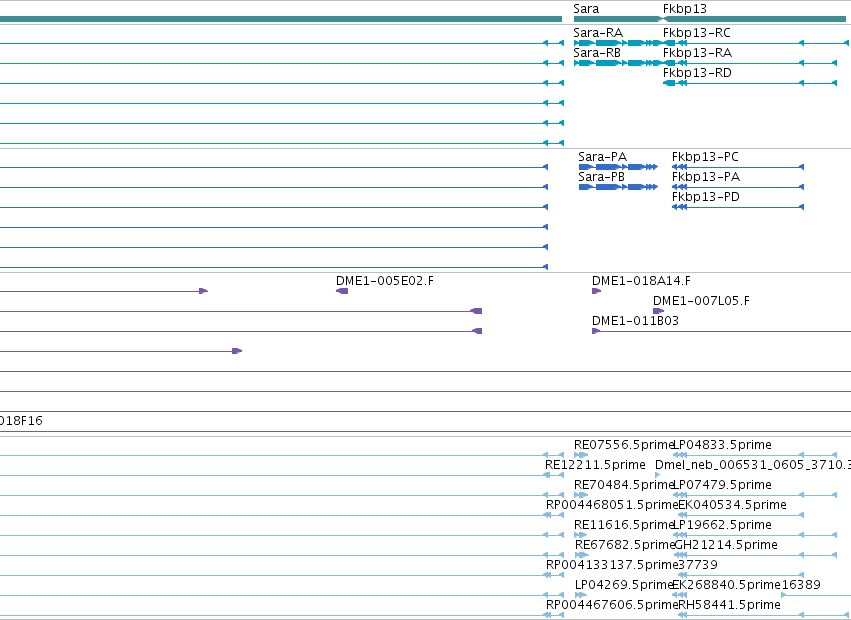Select the RE70484.5prime EST label
The width and height of the screenshot is (851, 620).
click(624, 485)
